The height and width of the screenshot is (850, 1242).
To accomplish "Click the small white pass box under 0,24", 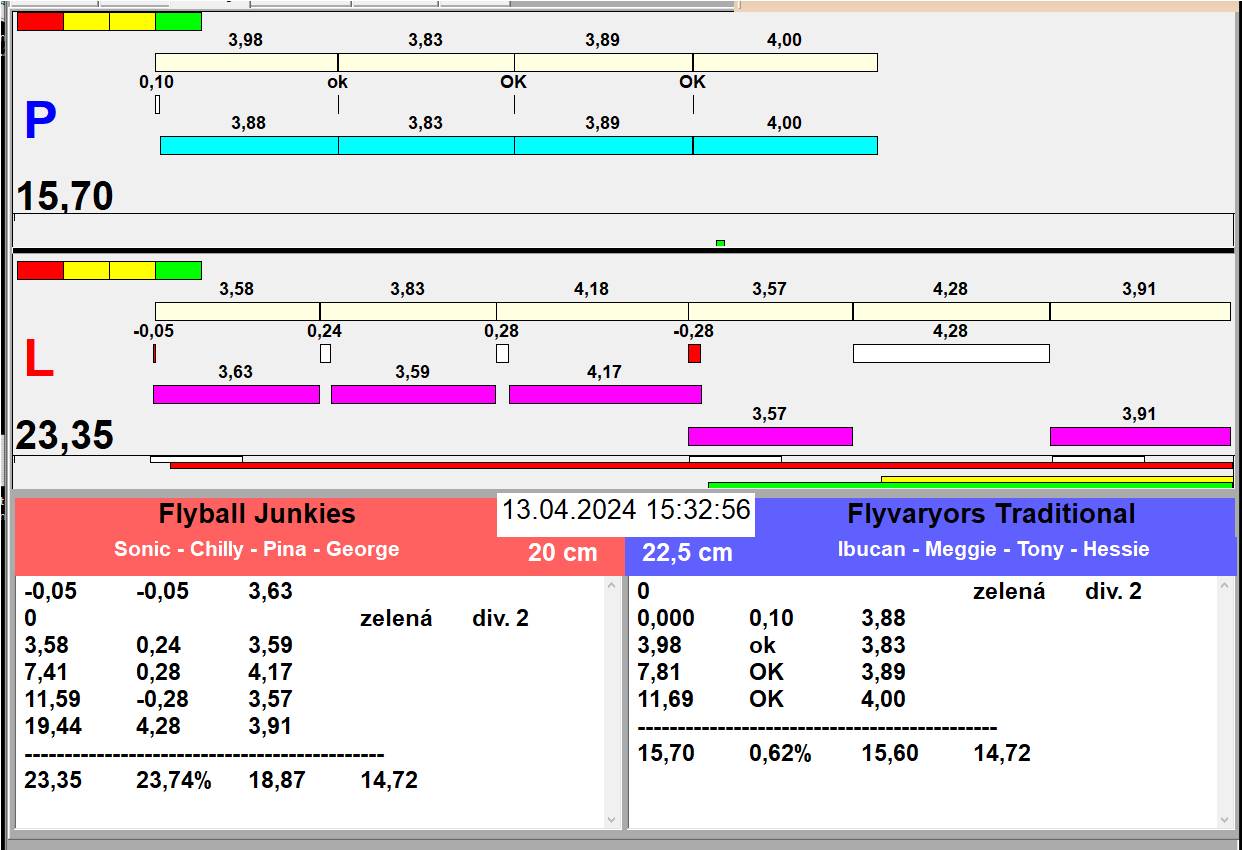I will (x=325, y=353).
